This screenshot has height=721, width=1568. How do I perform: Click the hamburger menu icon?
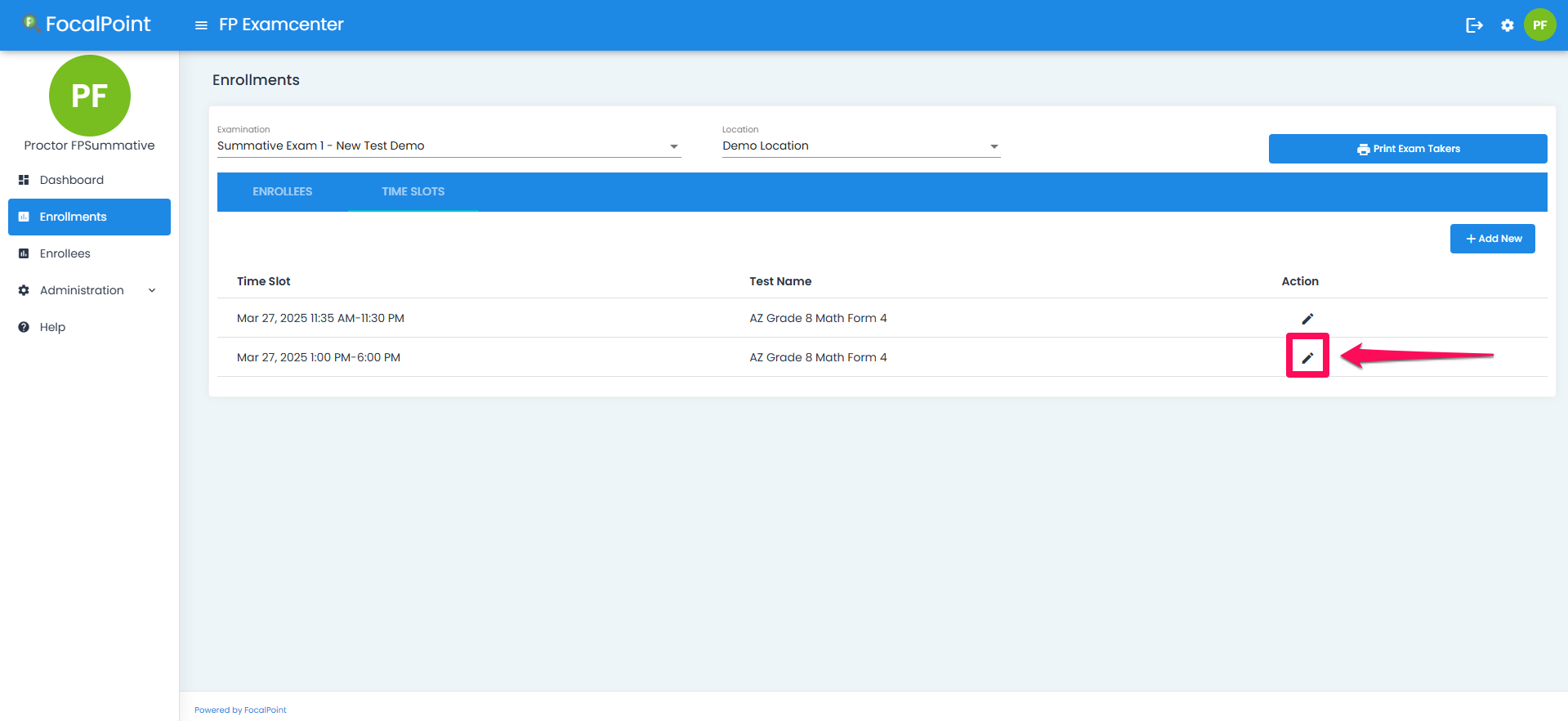tap(201, 25)
